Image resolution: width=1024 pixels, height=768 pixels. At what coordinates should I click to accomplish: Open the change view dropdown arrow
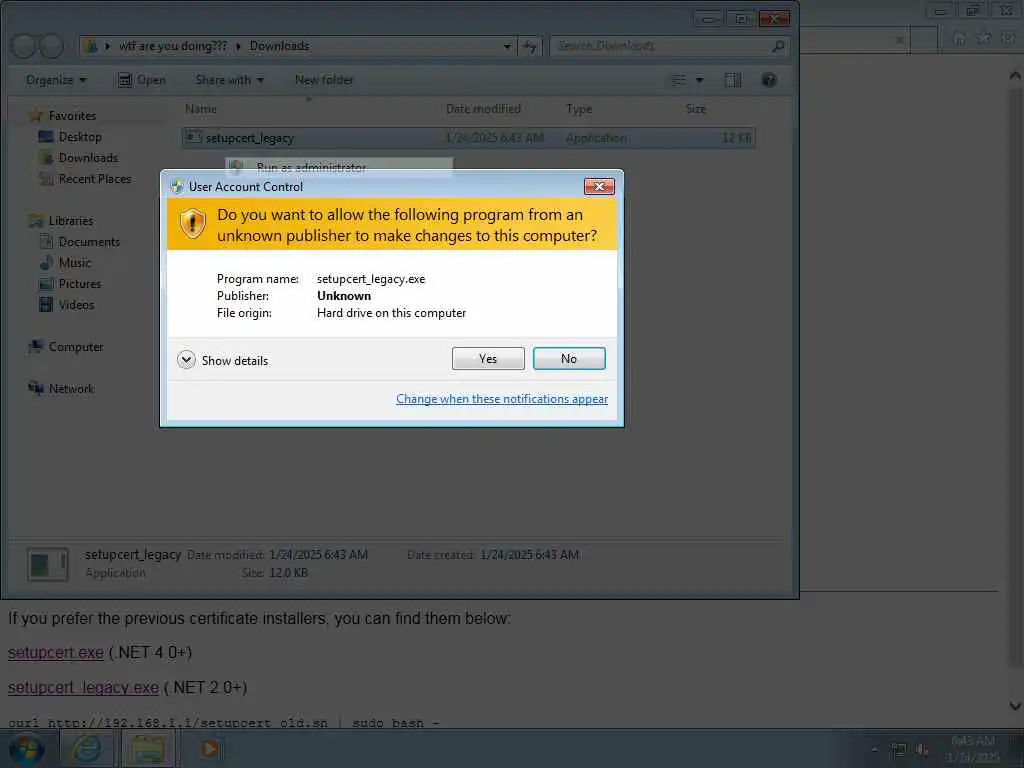pyautogui.click(x=699, y=80)
